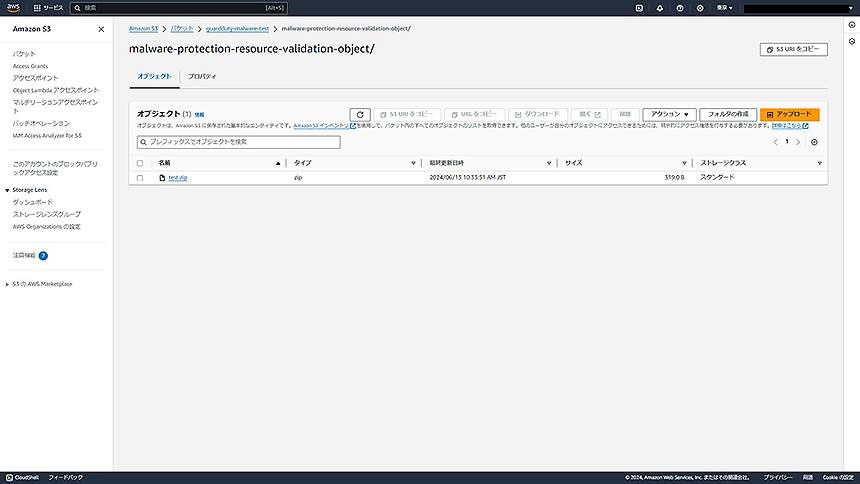Open table preferences gear
Image resolution: width=860 pixels, height=484 pixels.
point(814,142)
